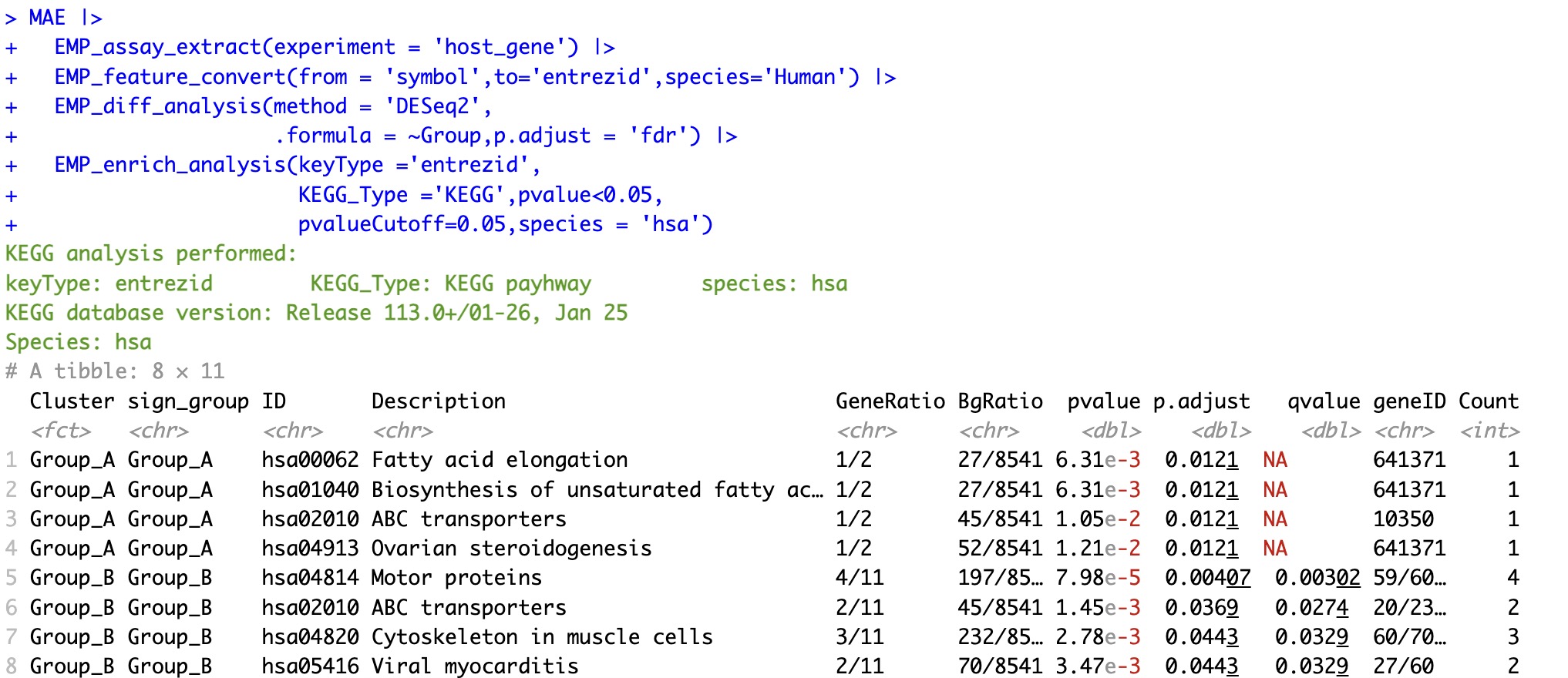Viewport: 1568px width, 678px height.
Task: Click the Ovarian steroidogenesis description
Action: [511, 549]
